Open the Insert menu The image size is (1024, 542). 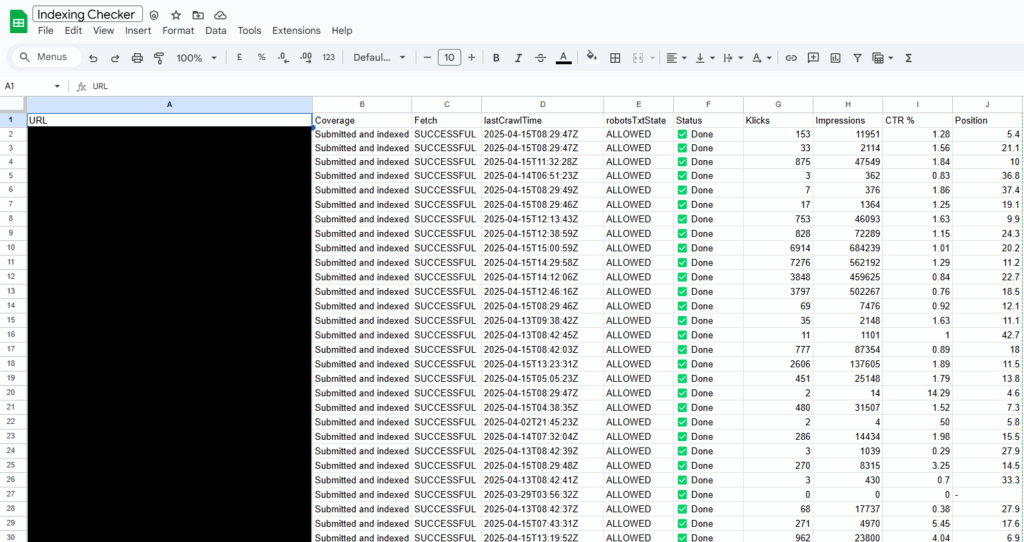138,31
